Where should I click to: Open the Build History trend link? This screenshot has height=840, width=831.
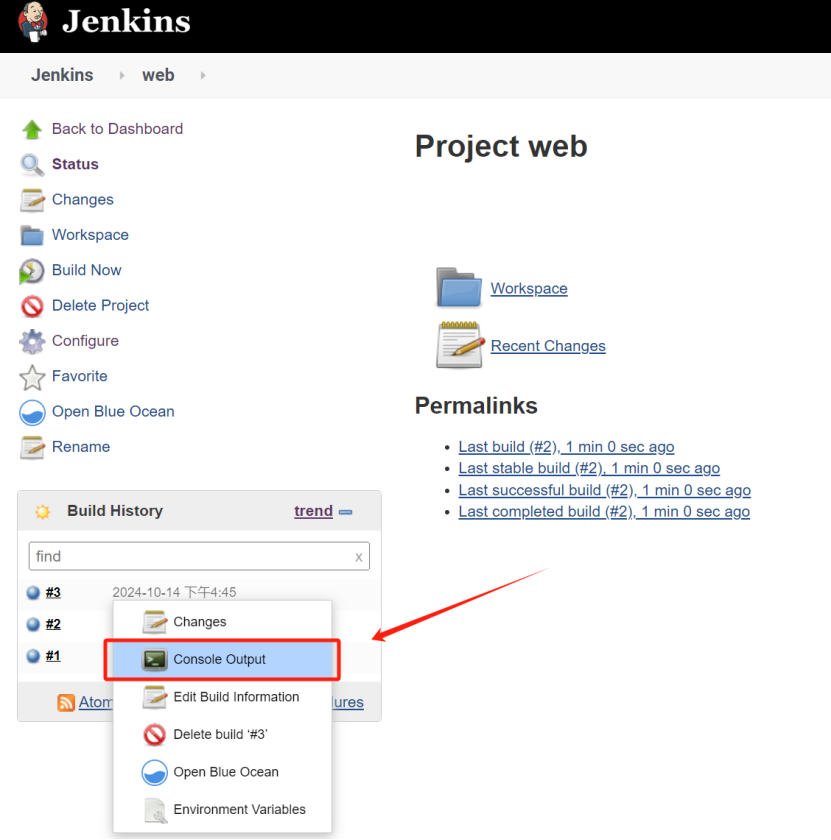[313, 511]
